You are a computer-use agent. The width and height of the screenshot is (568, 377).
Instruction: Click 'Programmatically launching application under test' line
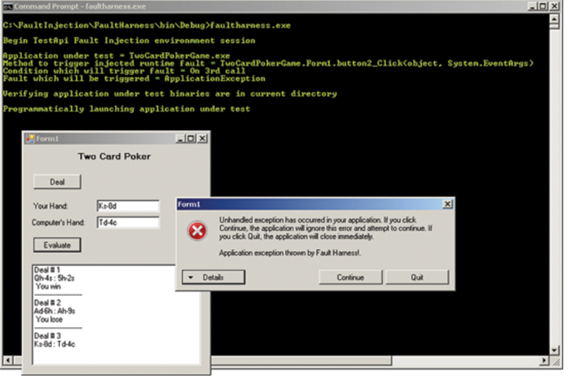(126, 109)
